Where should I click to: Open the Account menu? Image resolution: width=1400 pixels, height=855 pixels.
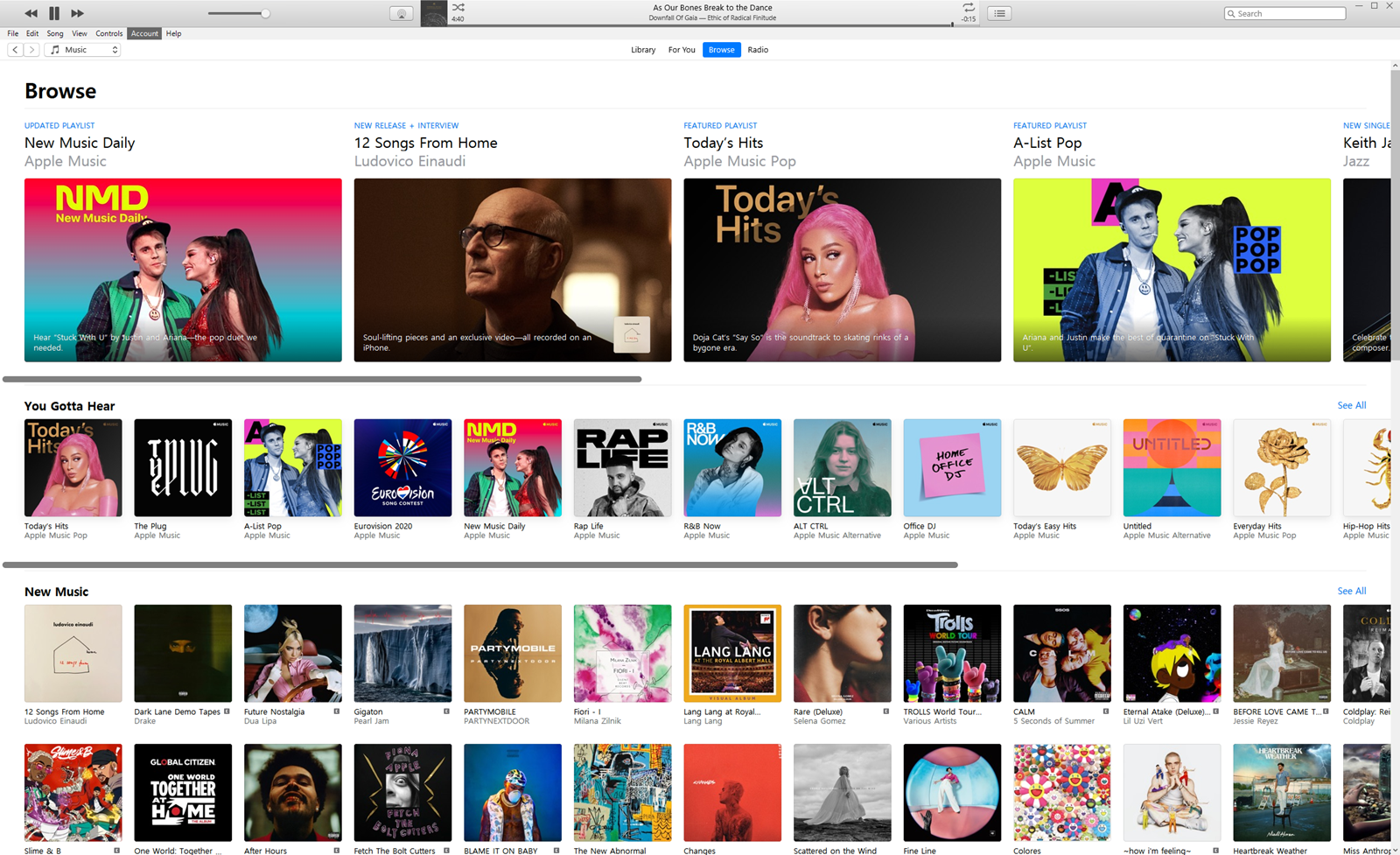(144, 33)
